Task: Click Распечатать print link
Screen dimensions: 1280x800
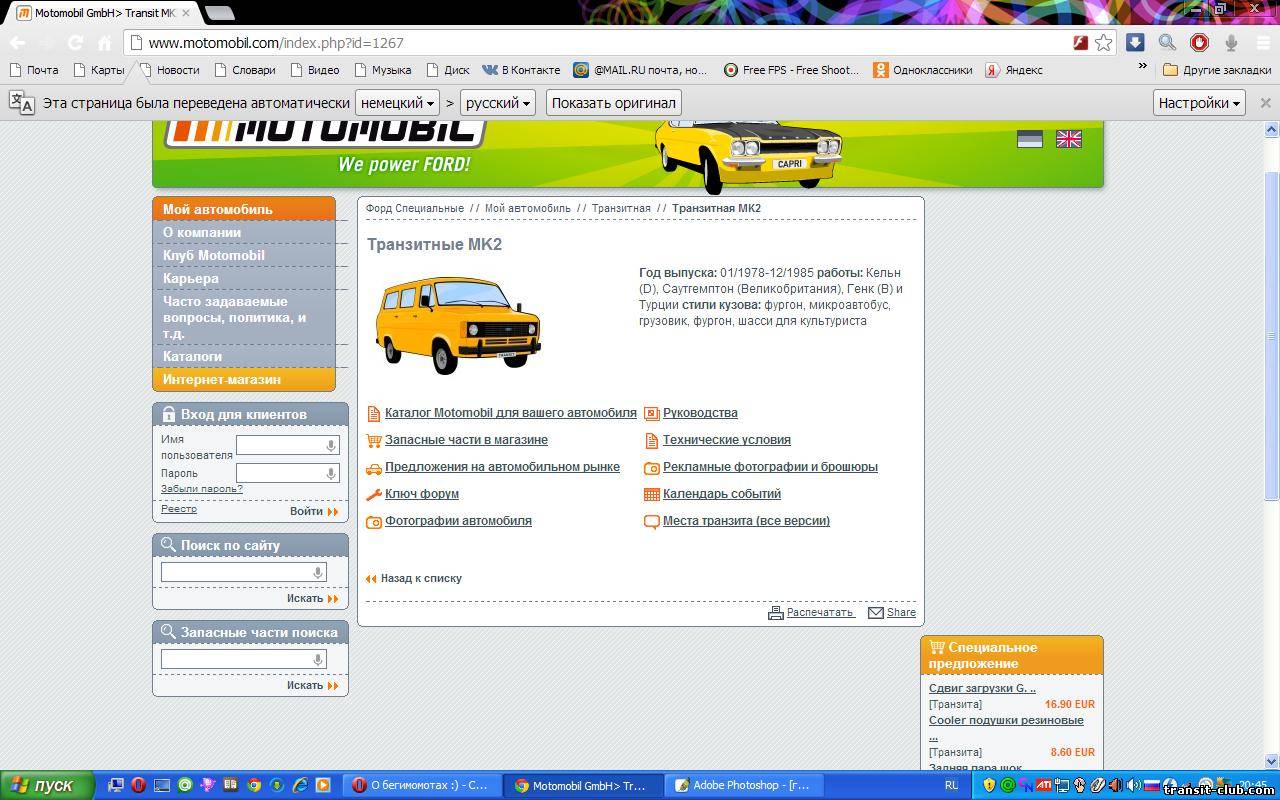Action: [x=820, y=612]
